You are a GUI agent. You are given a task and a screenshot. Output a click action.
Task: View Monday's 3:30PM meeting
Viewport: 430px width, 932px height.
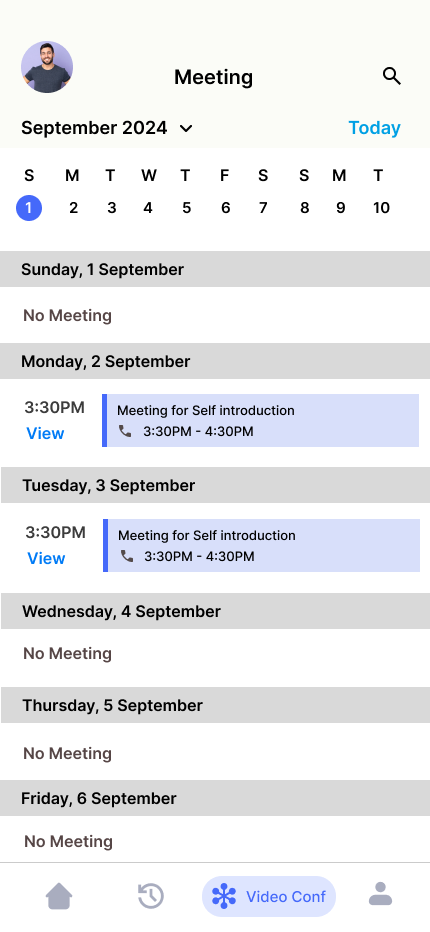click(45, 433)
